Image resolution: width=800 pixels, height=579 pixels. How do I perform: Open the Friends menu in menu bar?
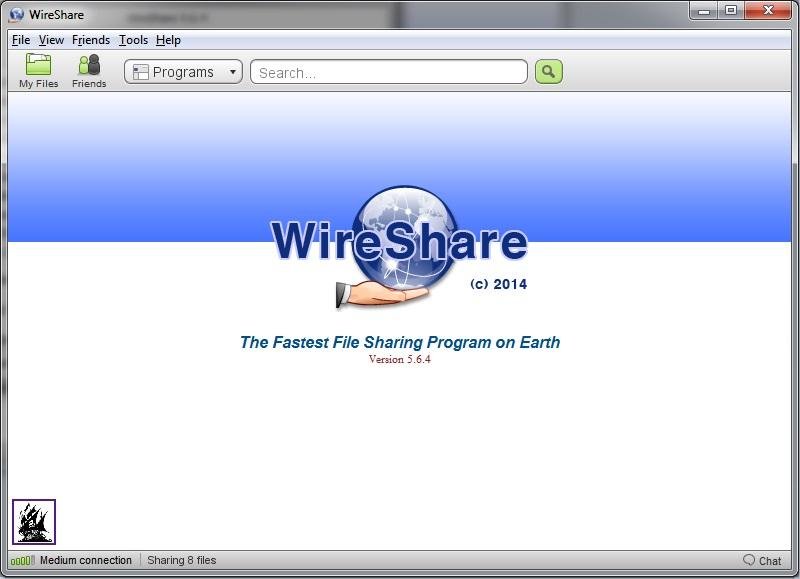91,40
